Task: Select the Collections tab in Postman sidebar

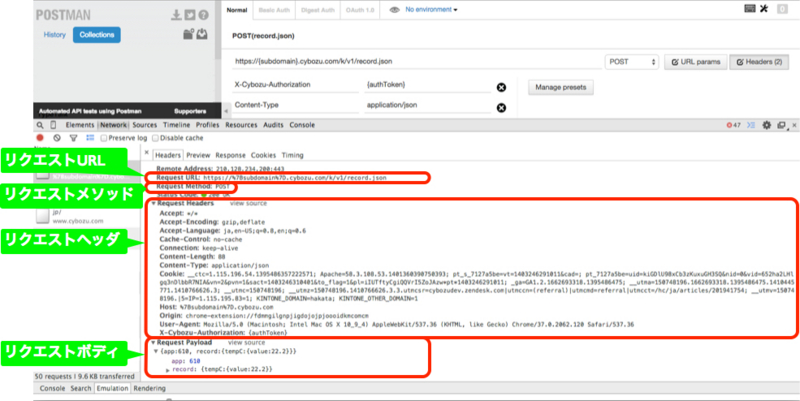Action: 97,35
